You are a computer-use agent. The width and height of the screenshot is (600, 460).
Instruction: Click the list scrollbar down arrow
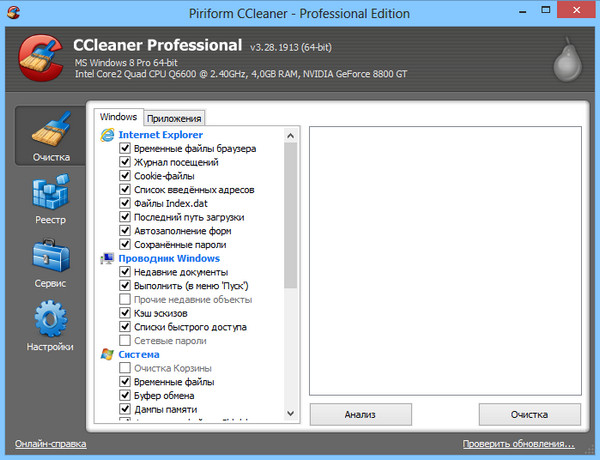pos(291,413)
